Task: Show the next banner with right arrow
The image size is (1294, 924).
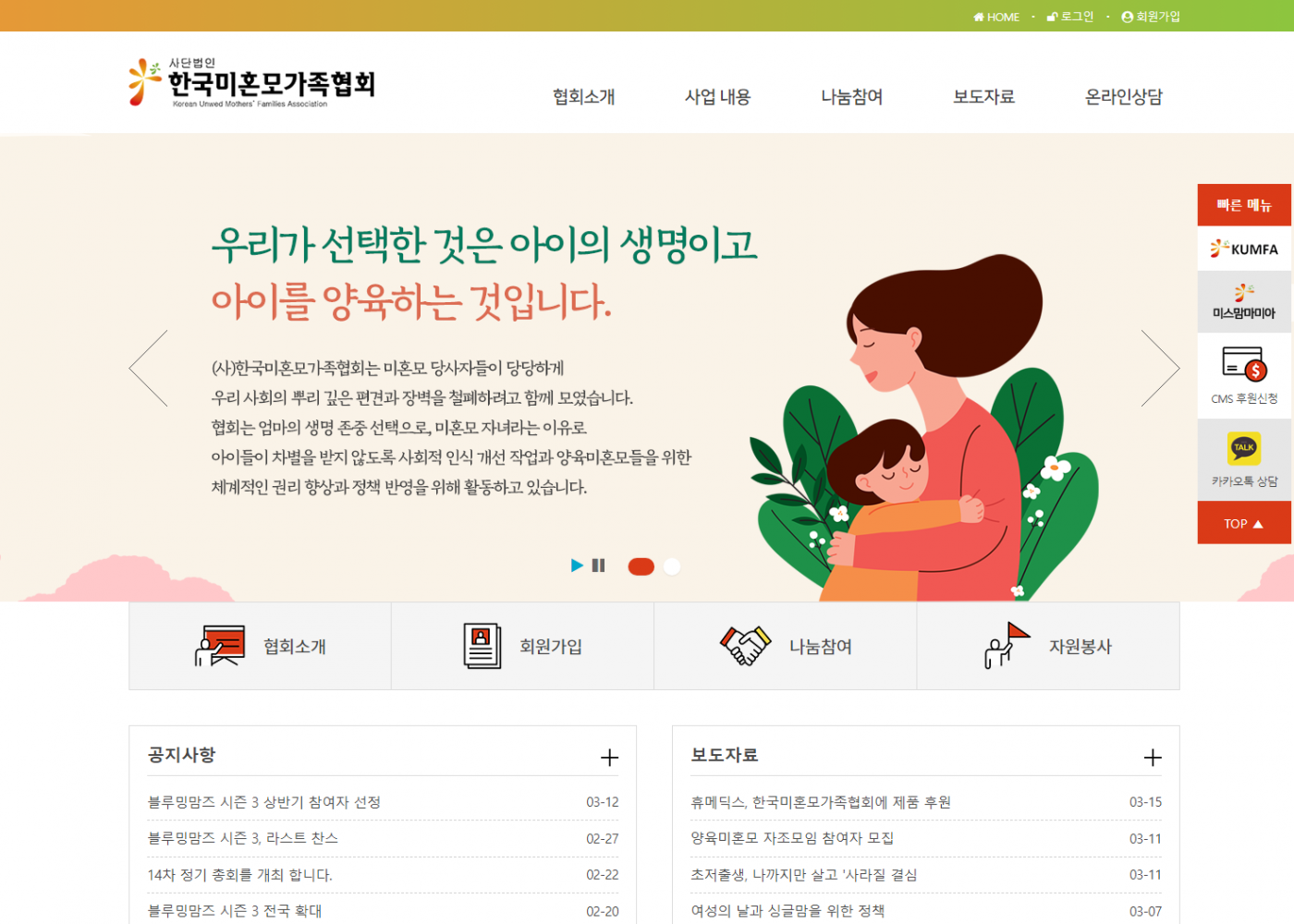Action: 1161,368
